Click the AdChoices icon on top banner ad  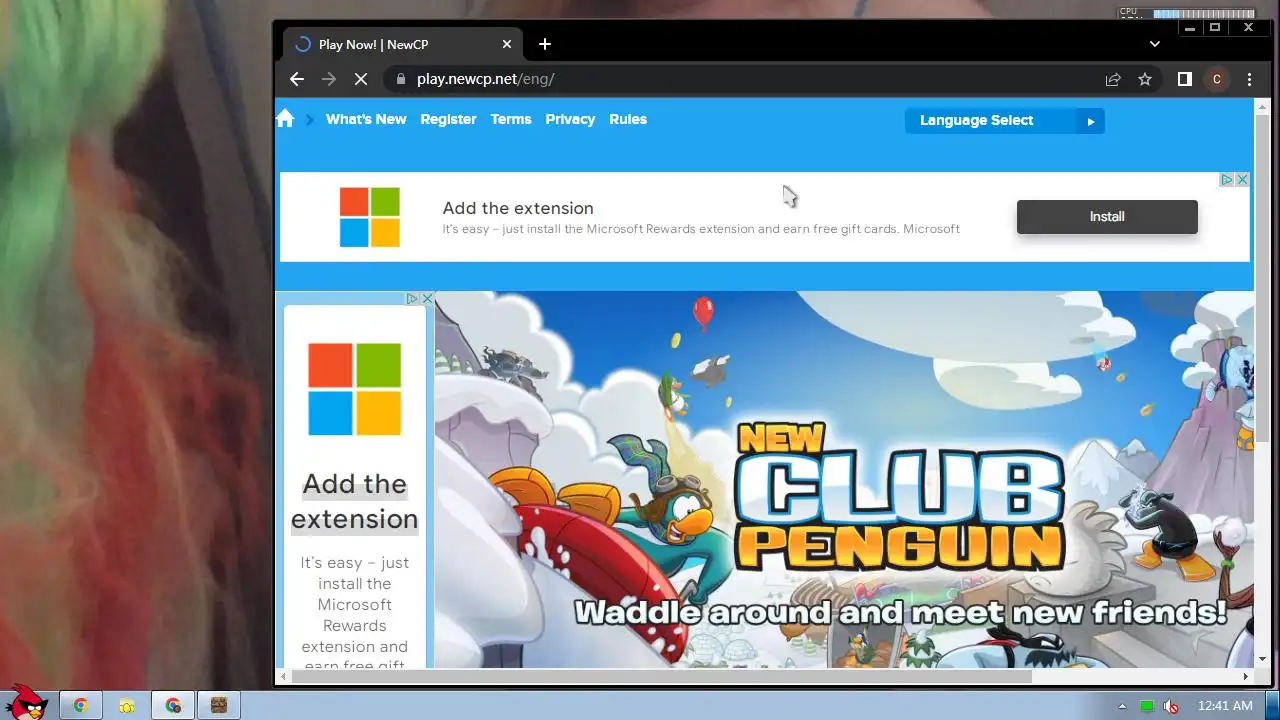pyautogui.click(x=1227, y=180)
